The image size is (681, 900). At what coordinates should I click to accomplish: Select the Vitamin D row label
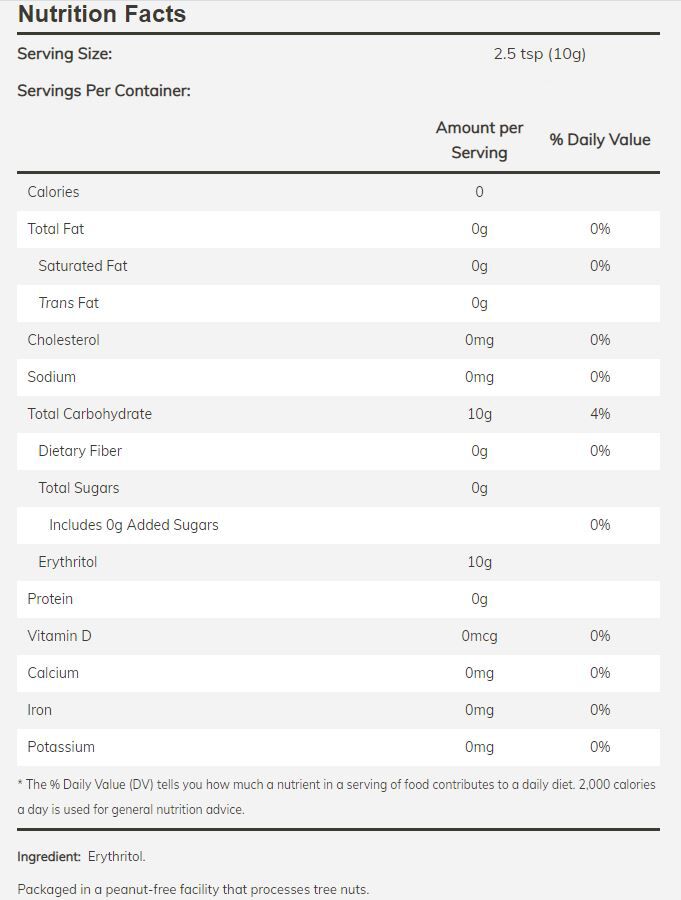pos(60,636)
